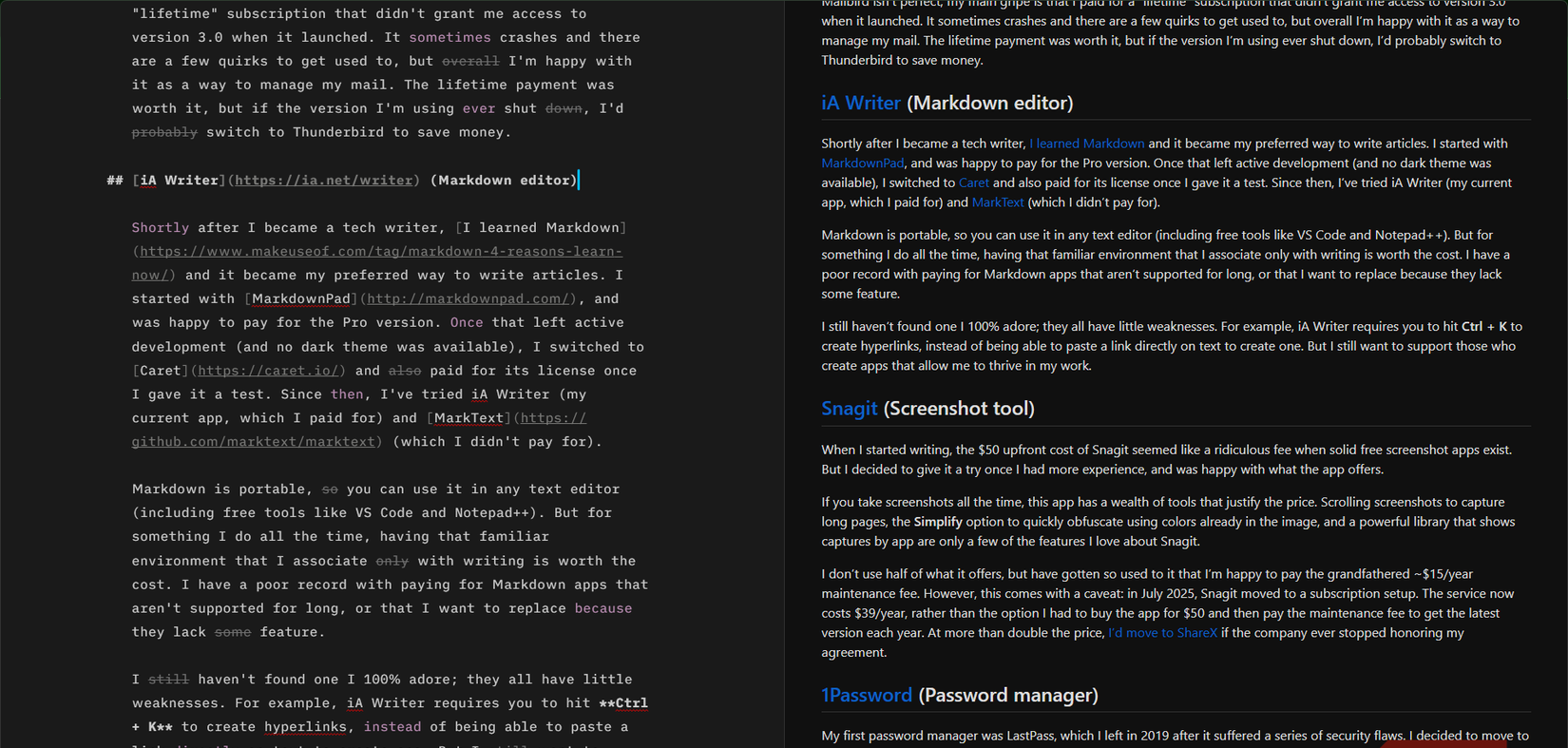
Task: Click the http://markdownpad.com/ URL in the editor
Action: point(468,298)
